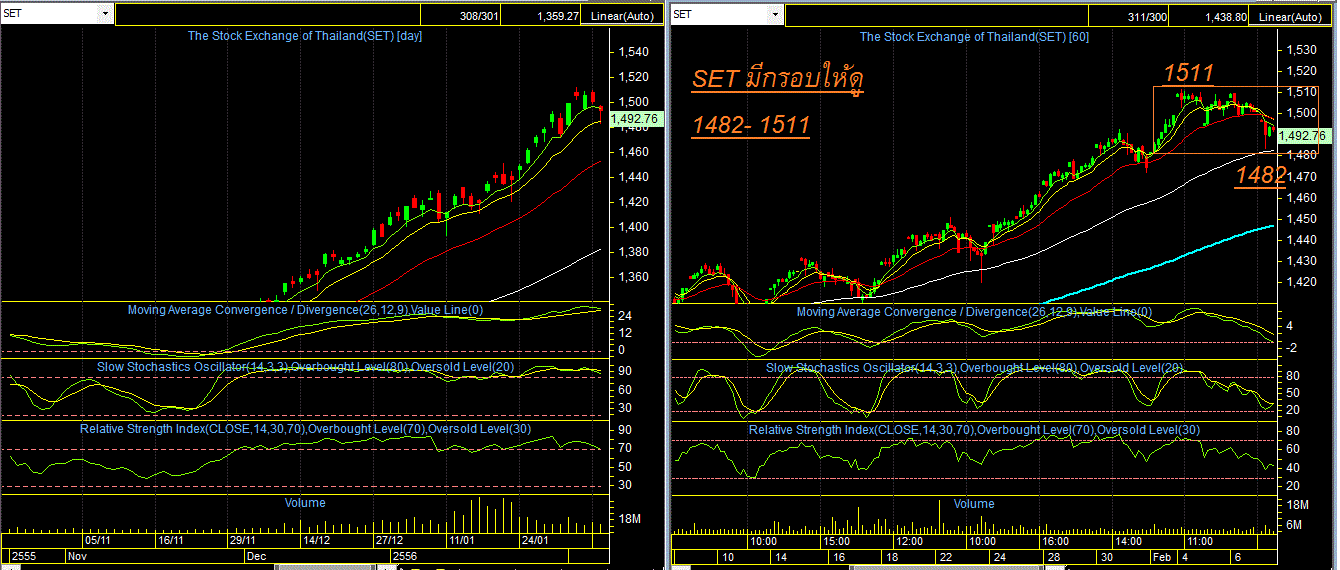Click the 11/01 date on the daily time axis

(463, 540)
